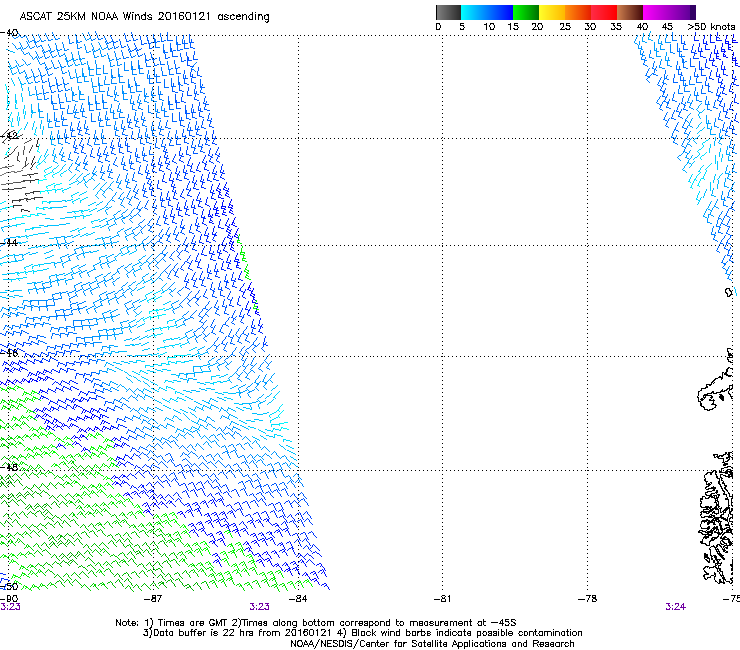This screenshot has height=650, width=740.
Task: Click the ">50 knots" legend label
Action: tap(711, 27)
